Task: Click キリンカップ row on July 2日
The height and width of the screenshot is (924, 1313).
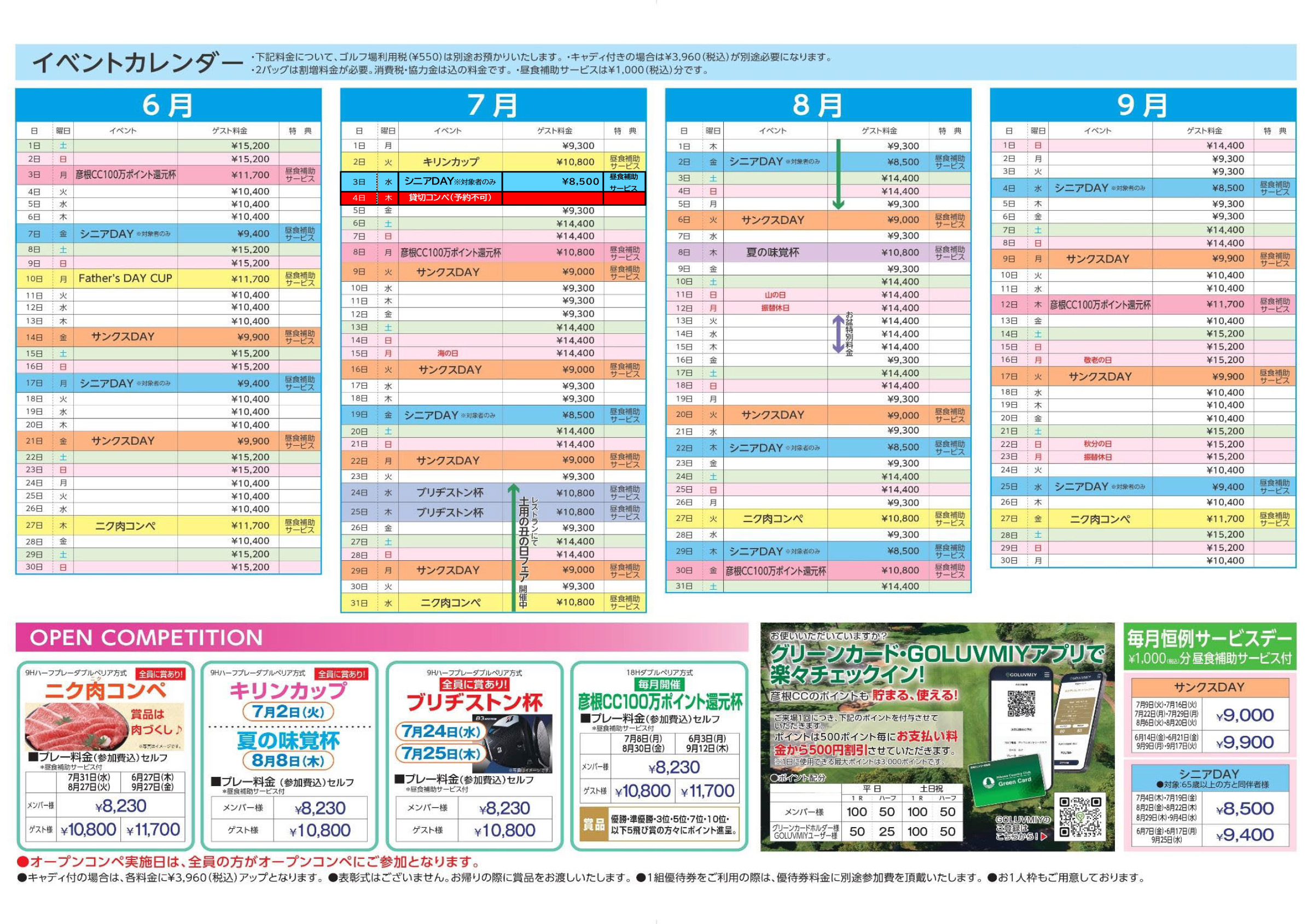Action: tap(493, 162)
